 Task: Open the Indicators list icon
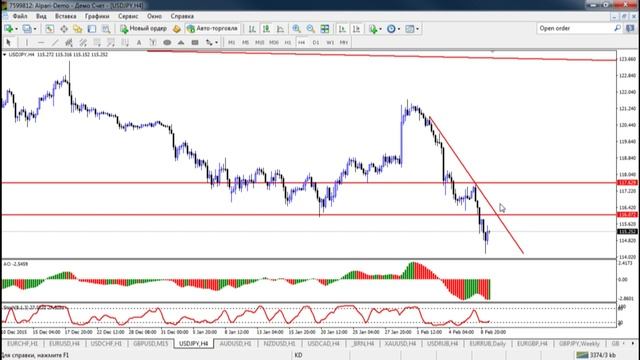(373, 29)
